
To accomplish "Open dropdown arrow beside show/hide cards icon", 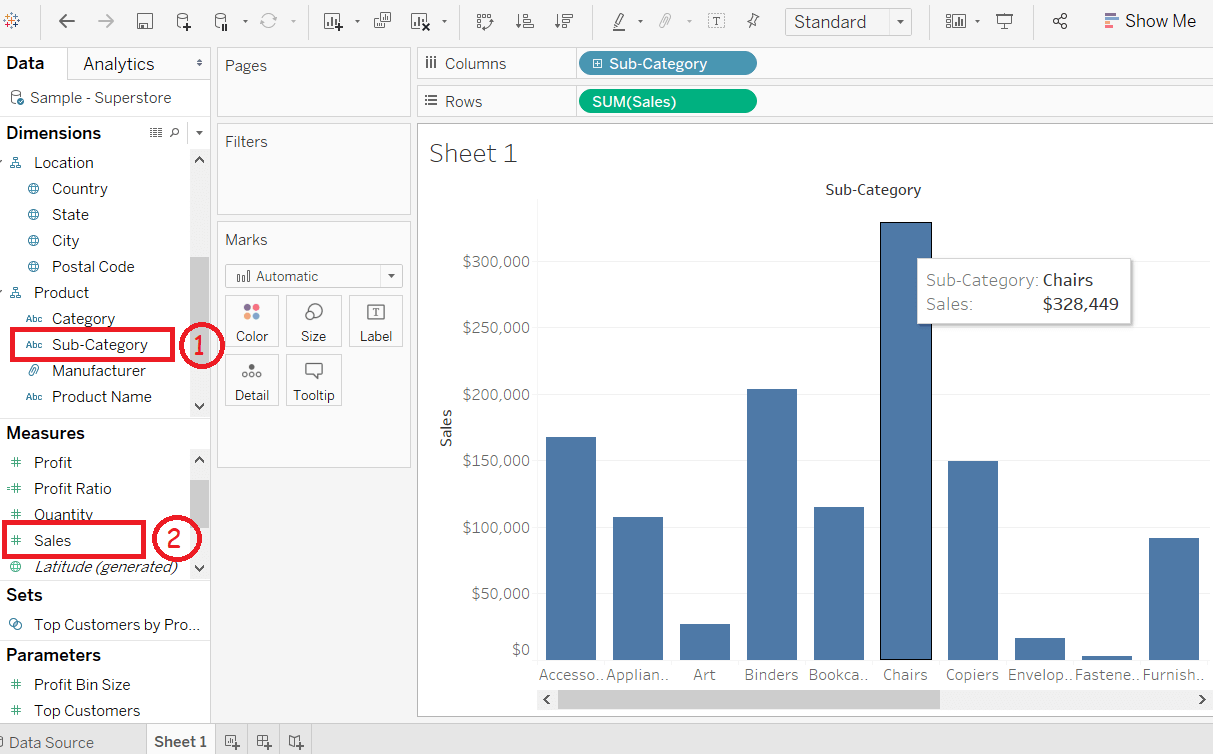I will click(977, 21).
